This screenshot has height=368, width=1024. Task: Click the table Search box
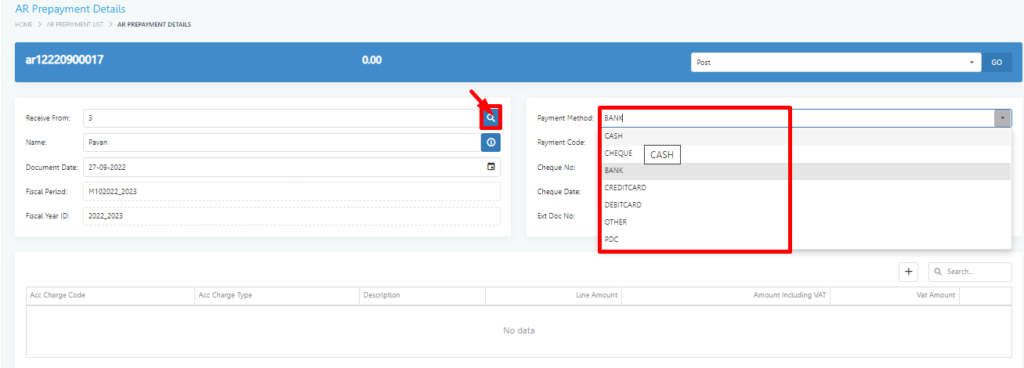(970, 272)
